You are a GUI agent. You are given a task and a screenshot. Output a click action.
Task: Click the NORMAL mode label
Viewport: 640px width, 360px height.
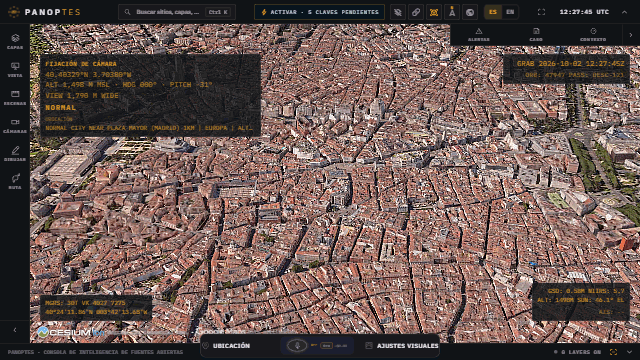(60, 108)
